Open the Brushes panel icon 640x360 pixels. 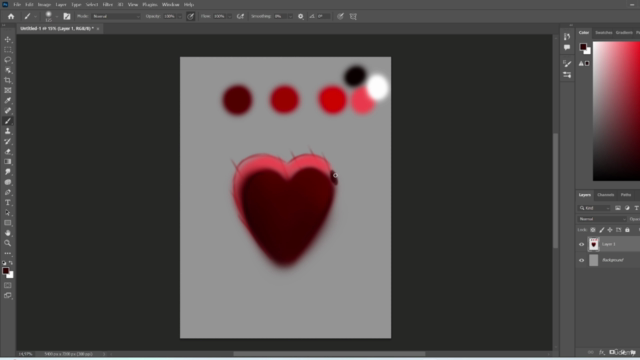tap(567, 63)
